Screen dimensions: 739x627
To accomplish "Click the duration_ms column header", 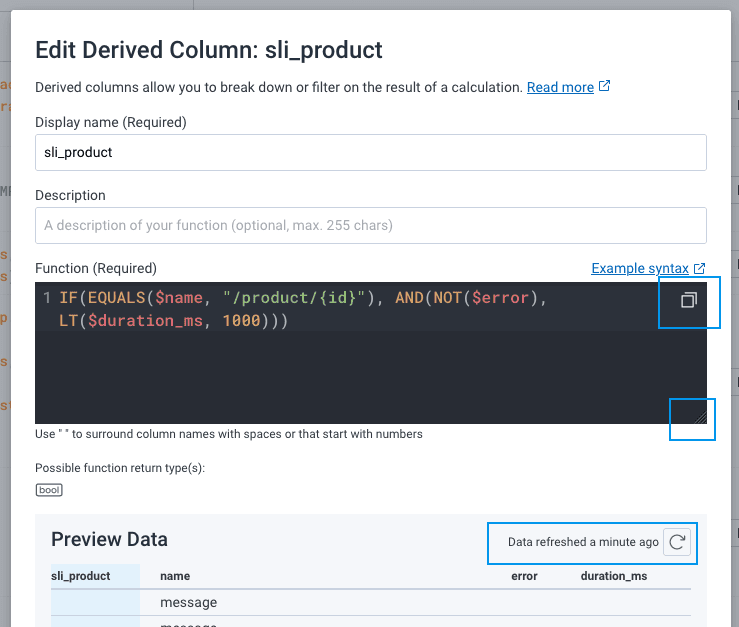I will [x=614, y=576].
